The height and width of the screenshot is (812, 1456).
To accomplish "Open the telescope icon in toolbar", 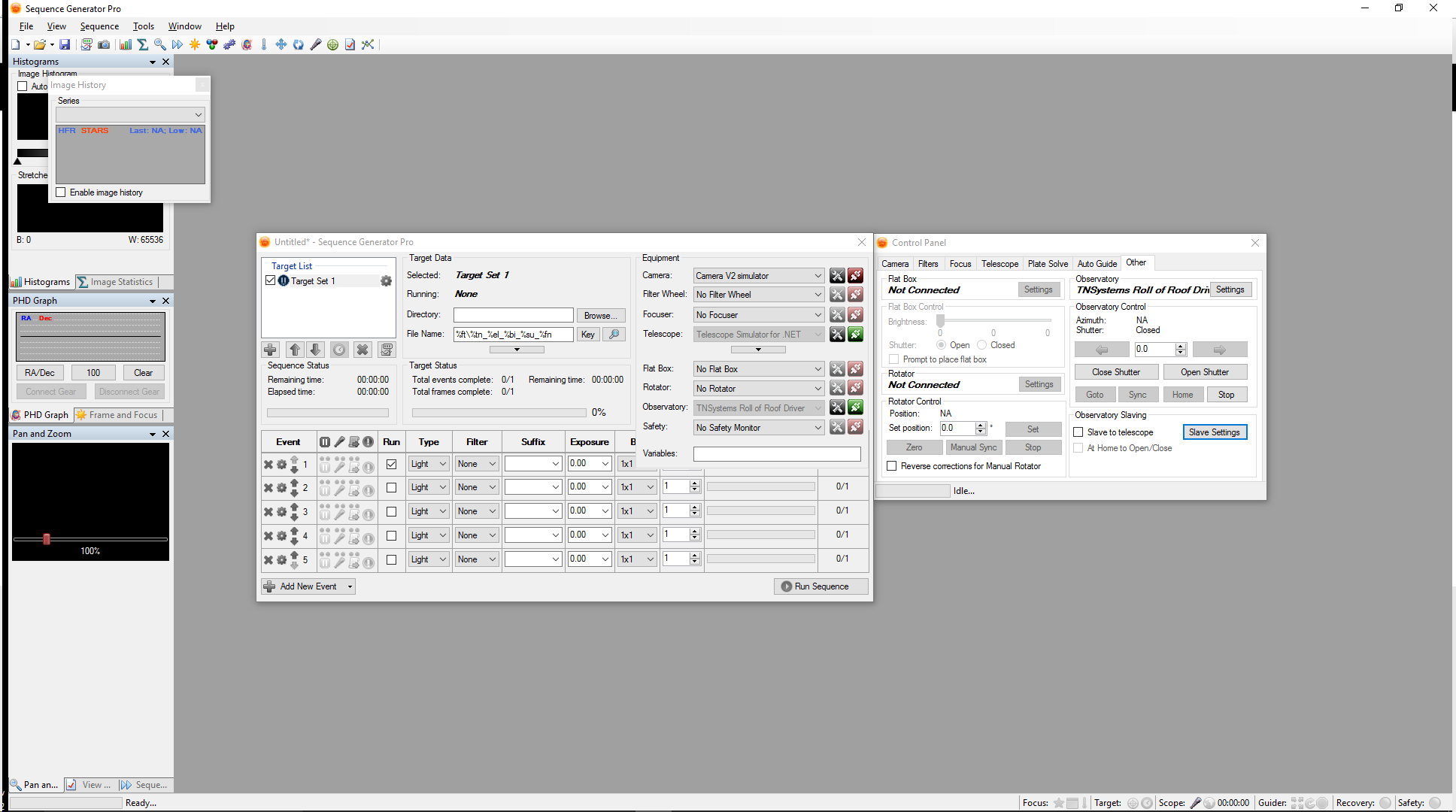I will click(316, 45).
